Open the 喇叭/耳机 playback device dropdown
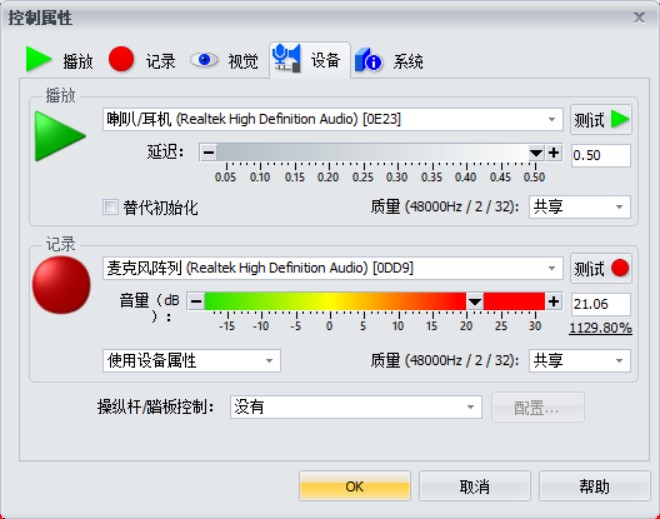 [333, 120]
